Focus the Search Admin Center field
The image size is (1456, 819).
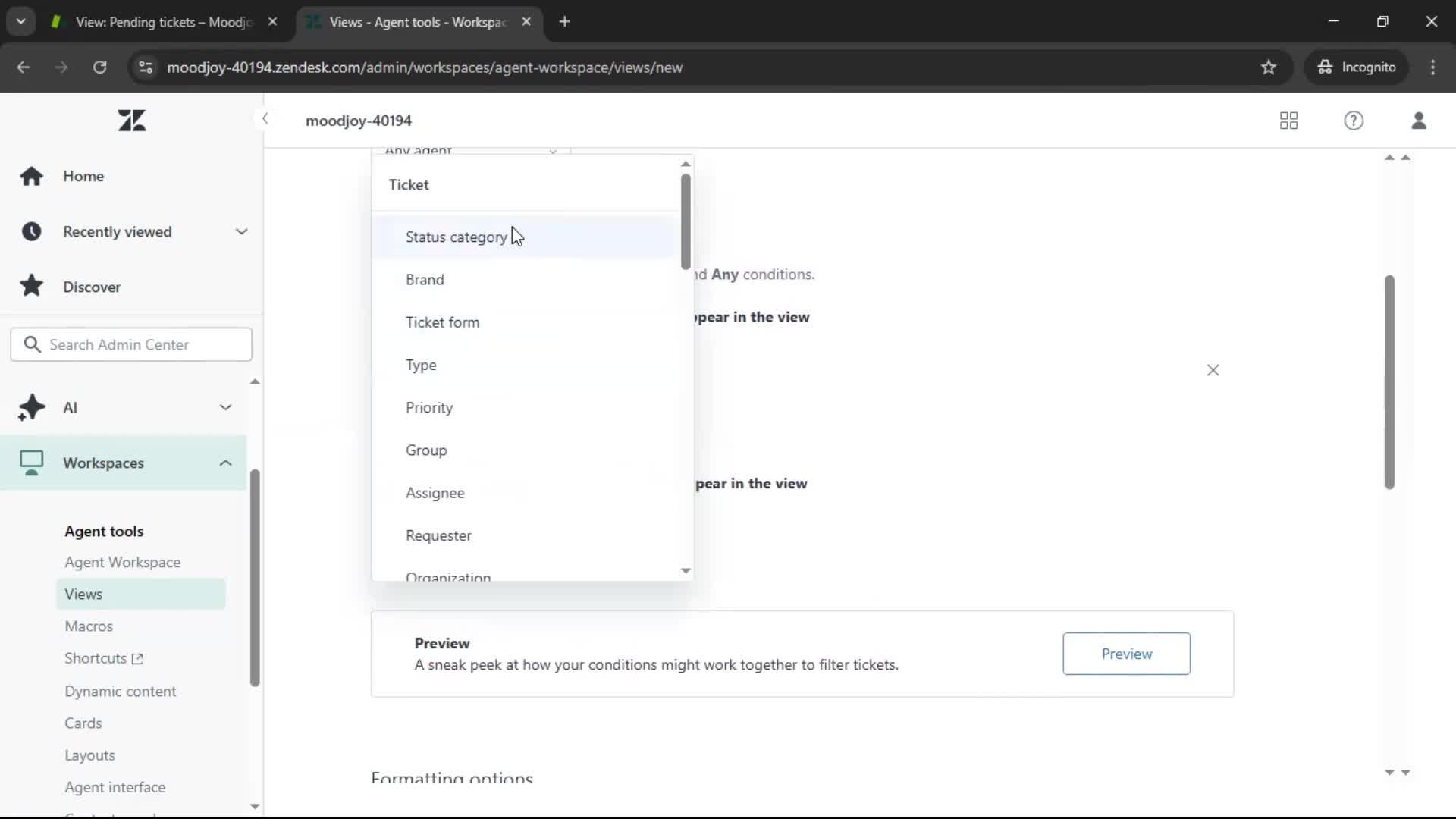coord(131,344)
